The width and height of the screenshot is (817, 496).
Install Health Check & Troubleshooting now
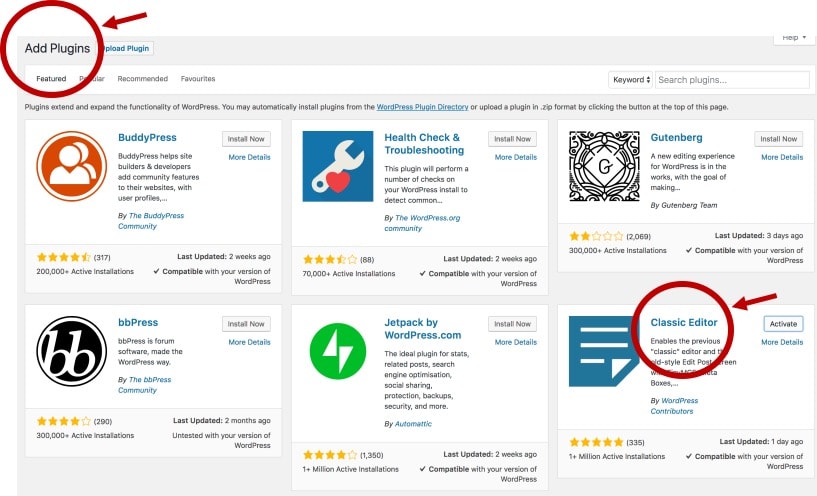coord(512,139)
